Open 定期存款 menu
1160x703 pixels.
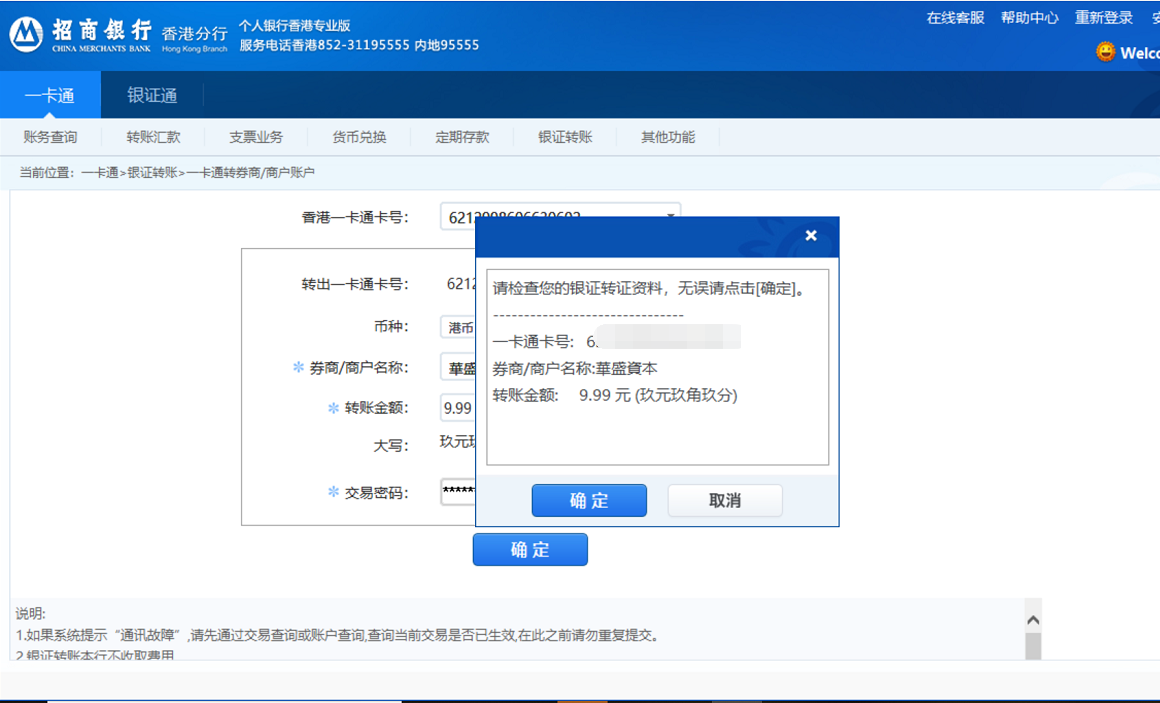462,137
